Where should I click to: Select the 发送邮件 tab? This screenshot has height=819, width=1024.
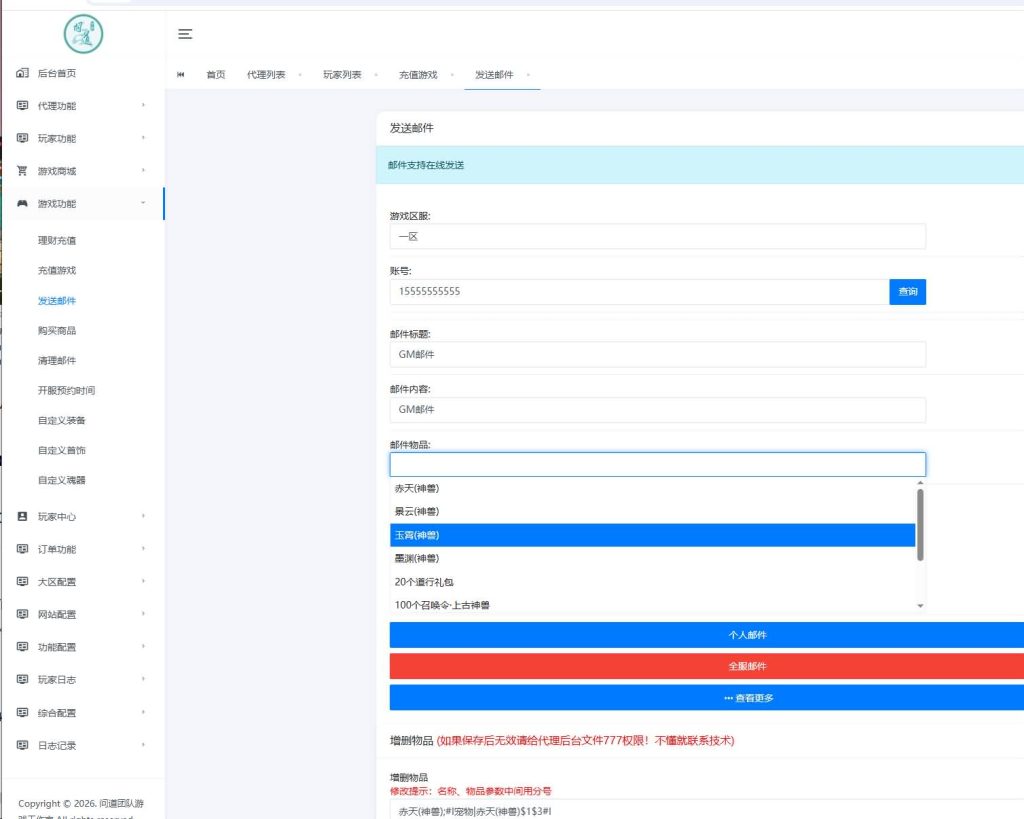click(494, 74)
